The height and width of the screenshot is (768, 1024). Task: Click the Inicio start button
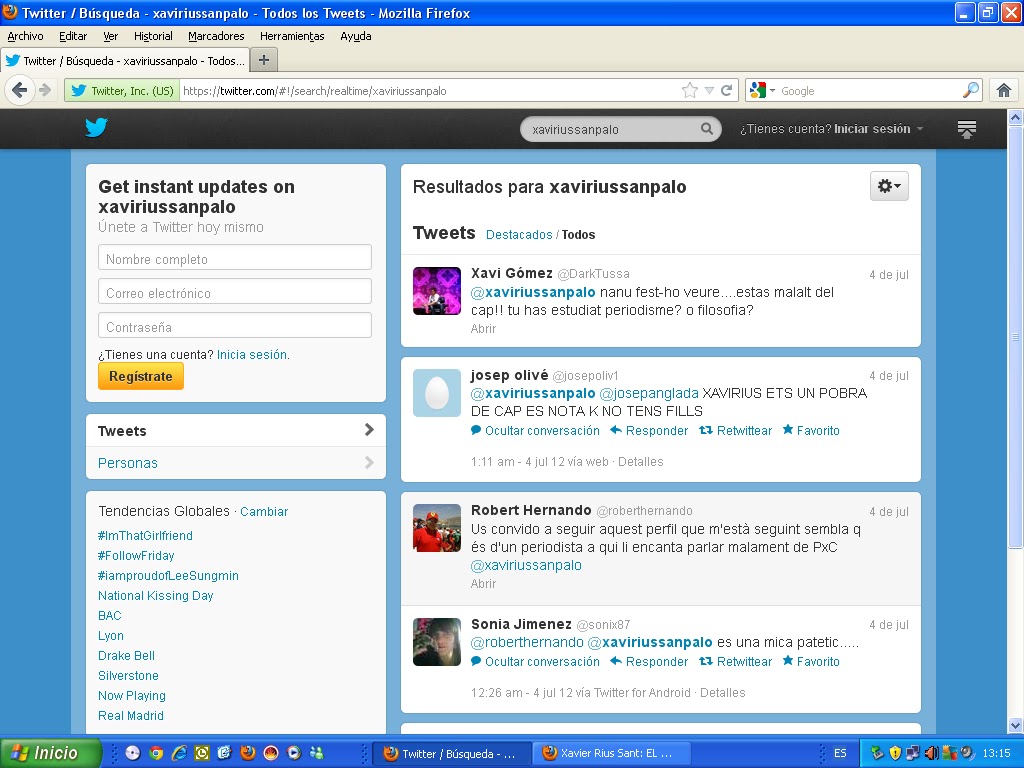point(51,753)
